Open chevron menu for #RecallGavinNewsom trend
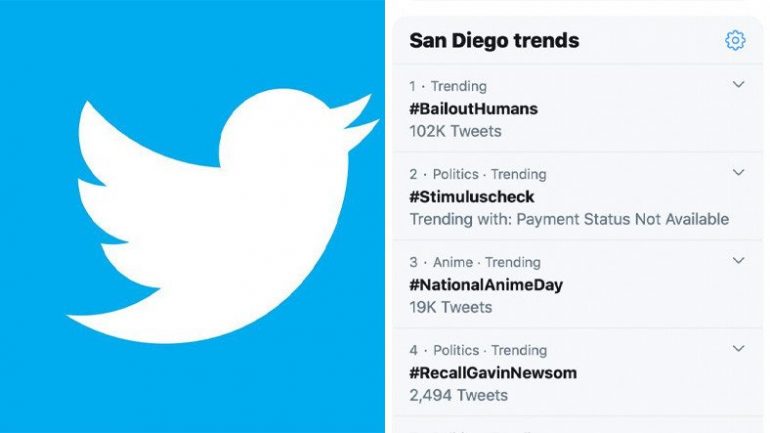The height and width of the screenshot is (433, 770). point(738,349)
